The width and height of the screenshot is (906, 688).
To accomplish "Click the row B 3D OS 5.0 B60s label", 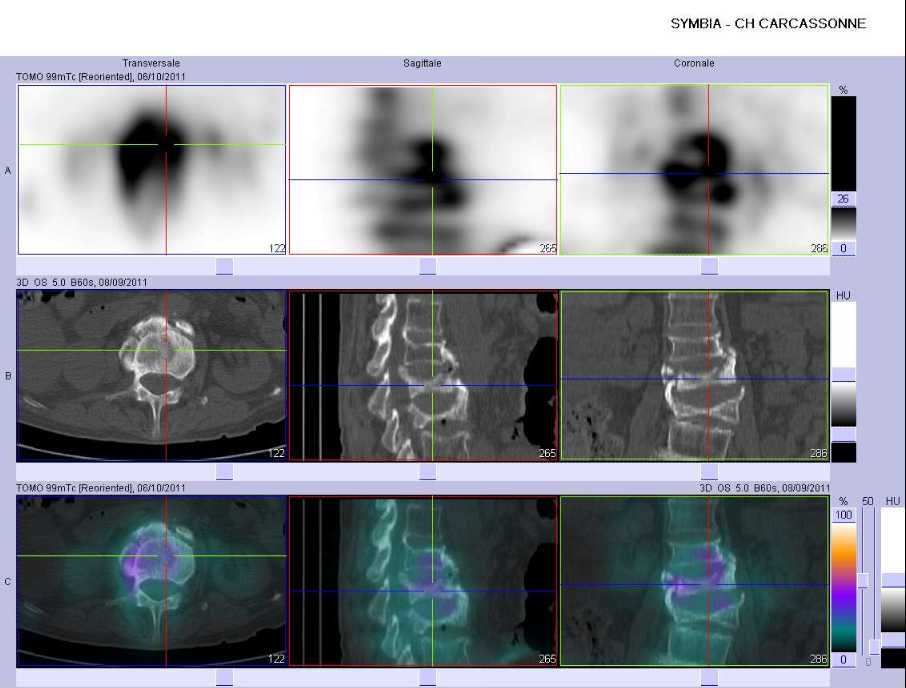I will click(x=81, y=282).
